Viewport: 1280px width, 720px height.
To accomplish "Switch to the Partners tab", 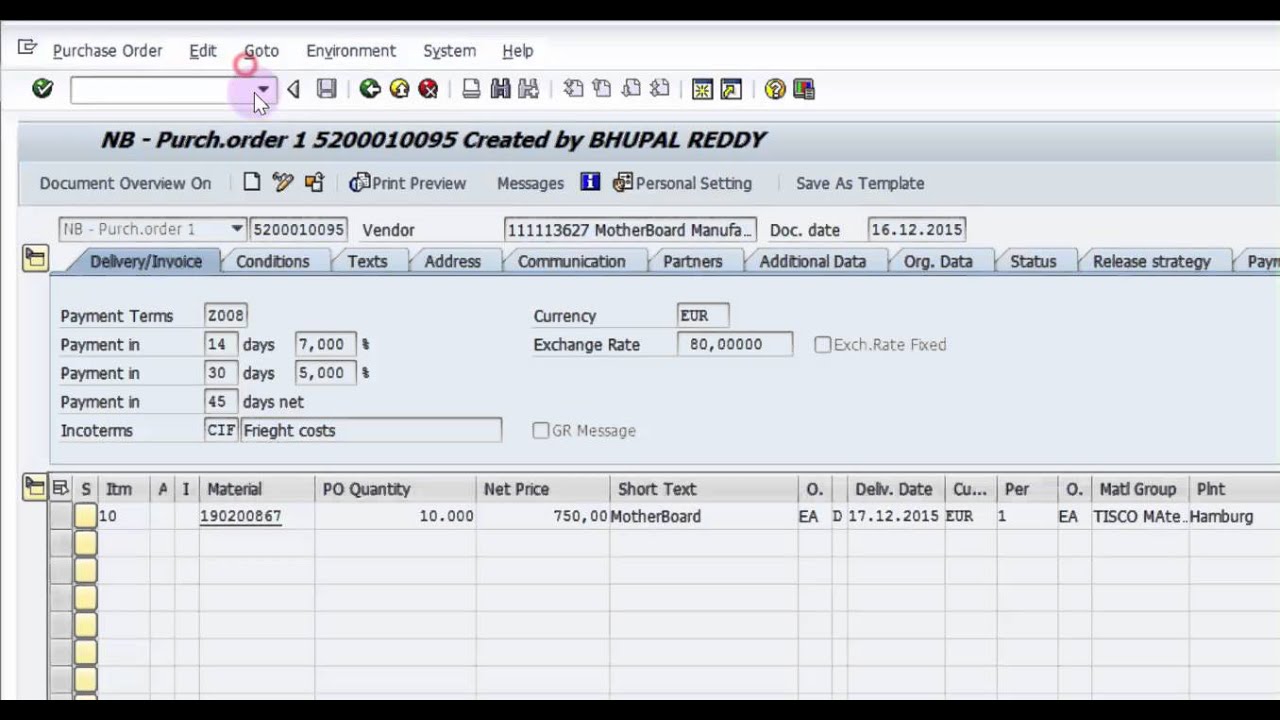I will pos(692,261).
